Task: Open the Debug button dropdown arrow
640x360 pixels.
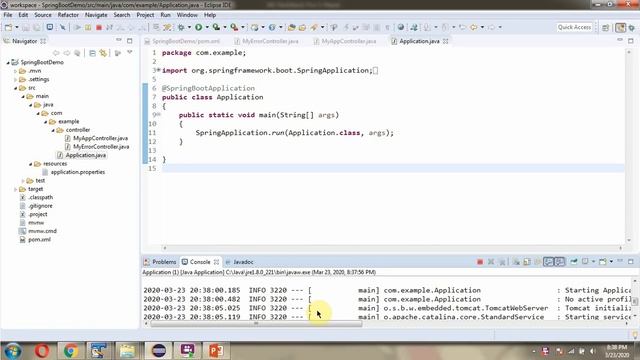Action: [189, 27]
